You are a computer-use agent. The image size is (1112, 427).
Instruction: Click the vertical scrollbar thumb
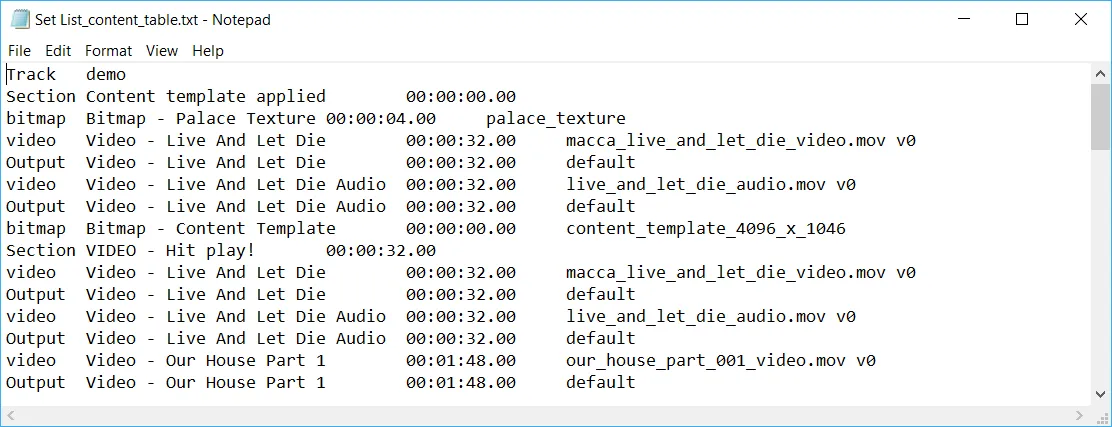coord(1099,116)
